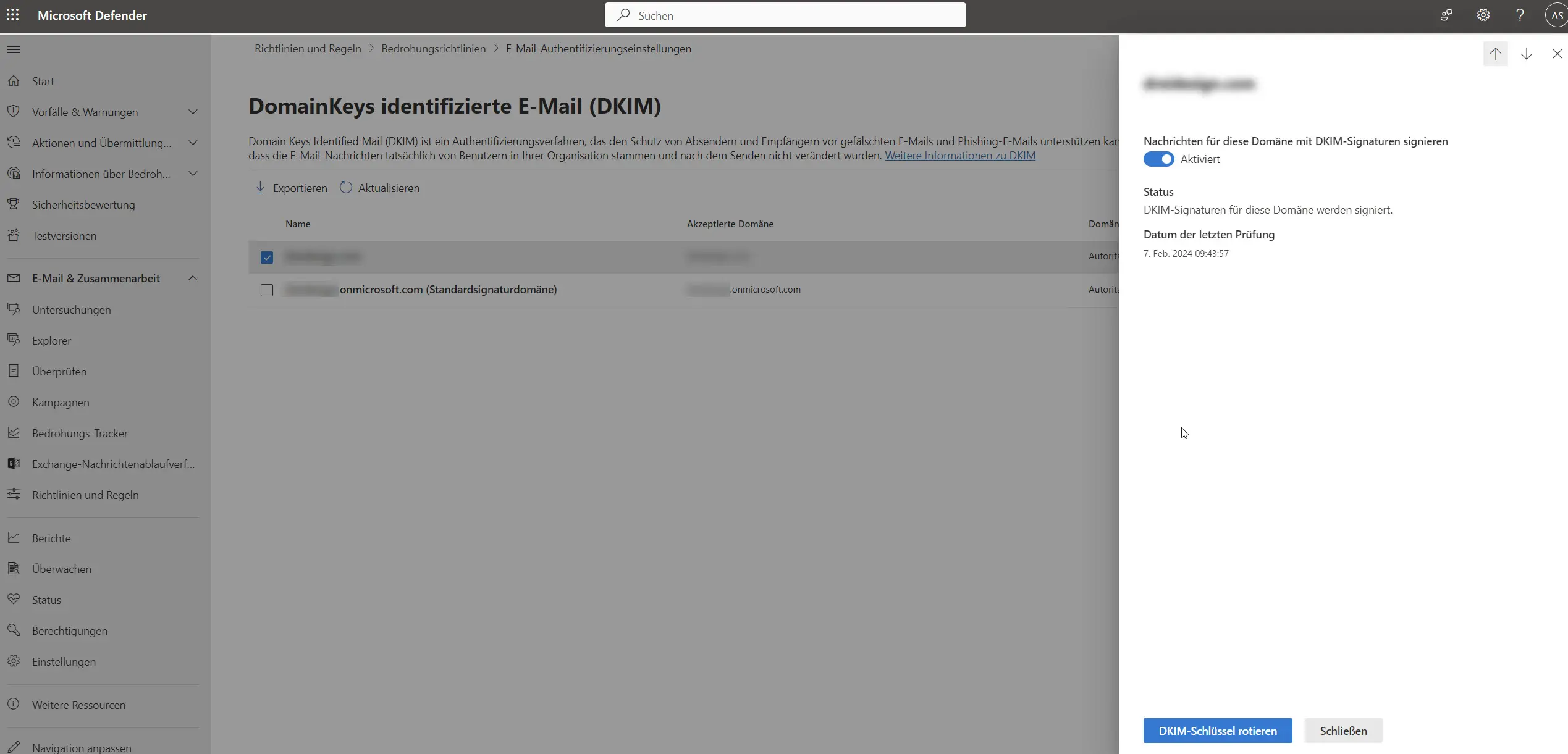
Task: Open the AS account avatar
Action: [1556, 15]
